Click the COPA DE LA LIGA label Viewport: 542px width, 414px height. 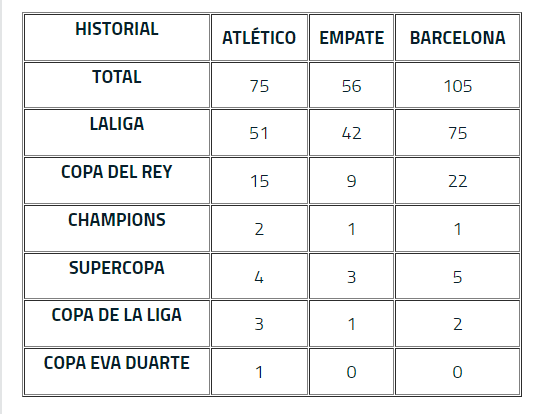tap(117, 315)
